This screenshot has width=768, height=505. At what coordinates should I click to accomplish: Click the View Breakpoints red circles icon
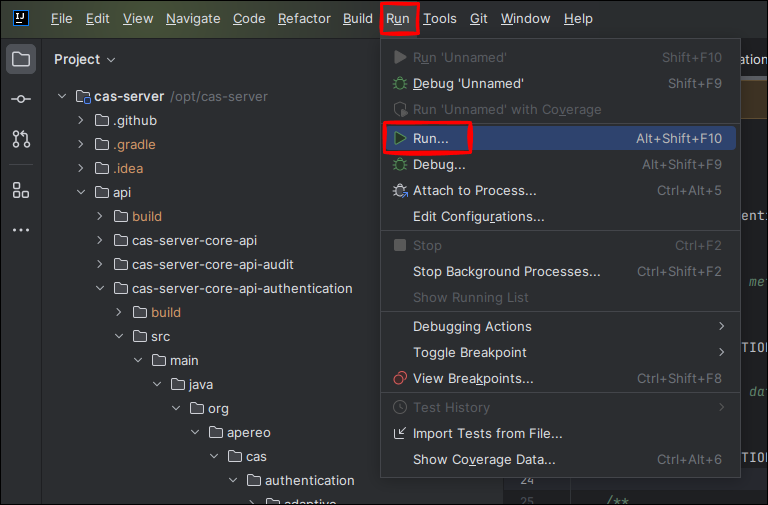(x=400, y=378)
